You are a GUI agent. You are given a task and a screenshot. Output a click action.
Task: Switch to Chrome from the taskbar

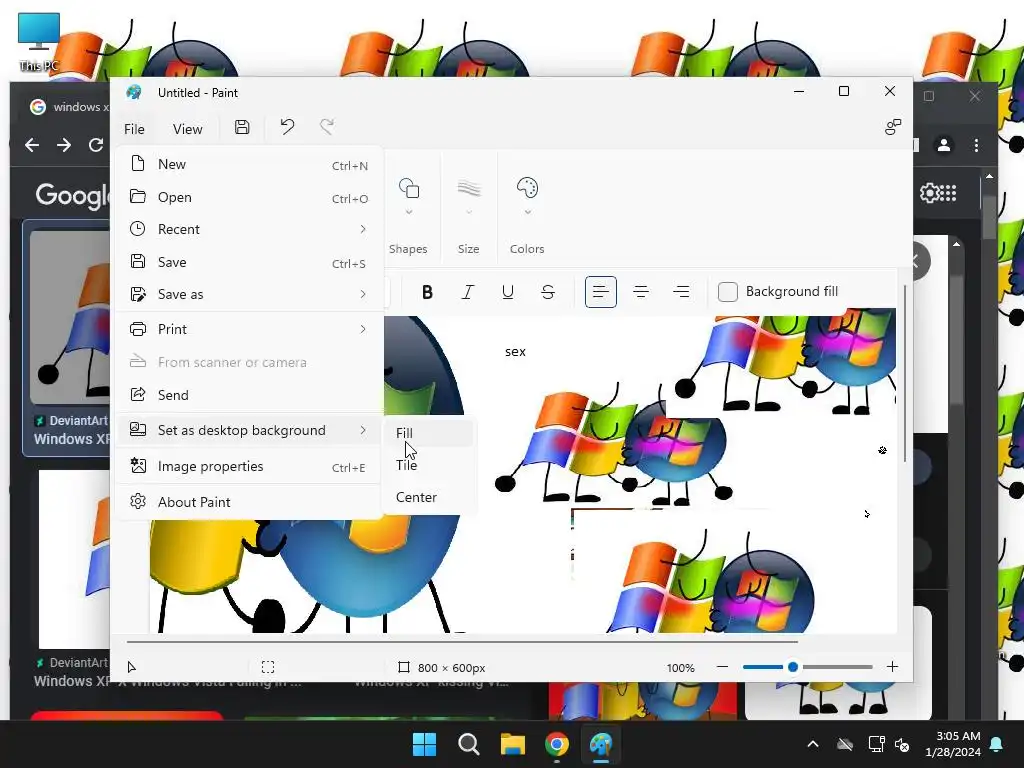(x=556, y=744)
